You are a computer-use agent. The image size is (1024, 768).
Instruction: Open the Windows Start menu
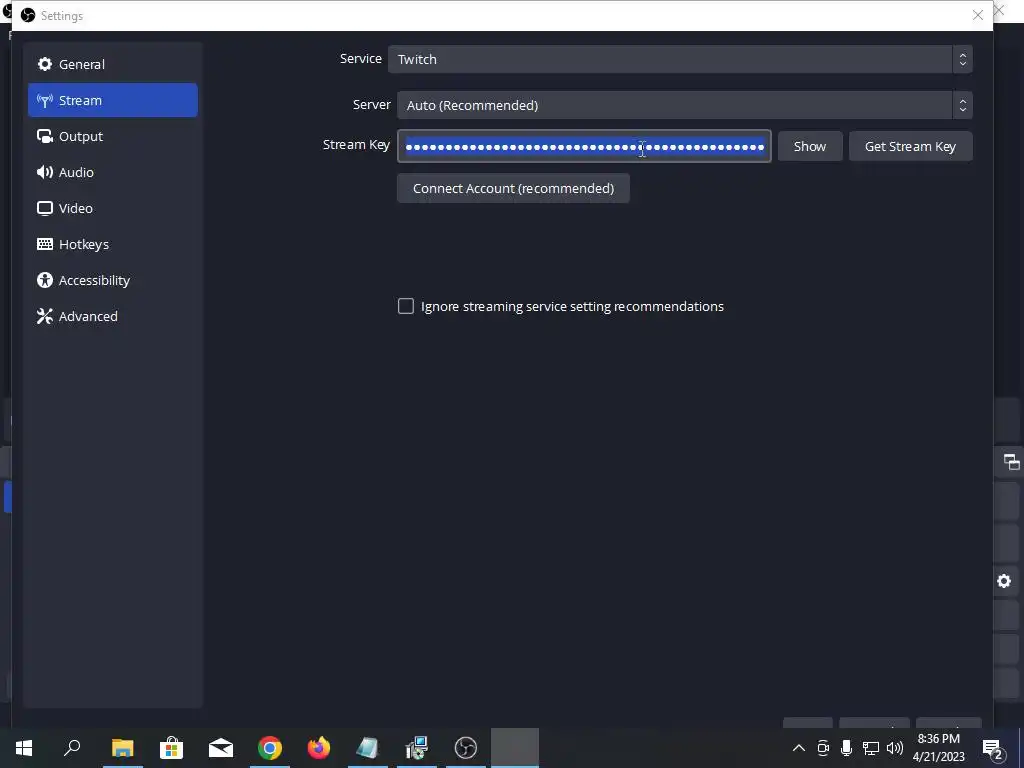point(24,748)
